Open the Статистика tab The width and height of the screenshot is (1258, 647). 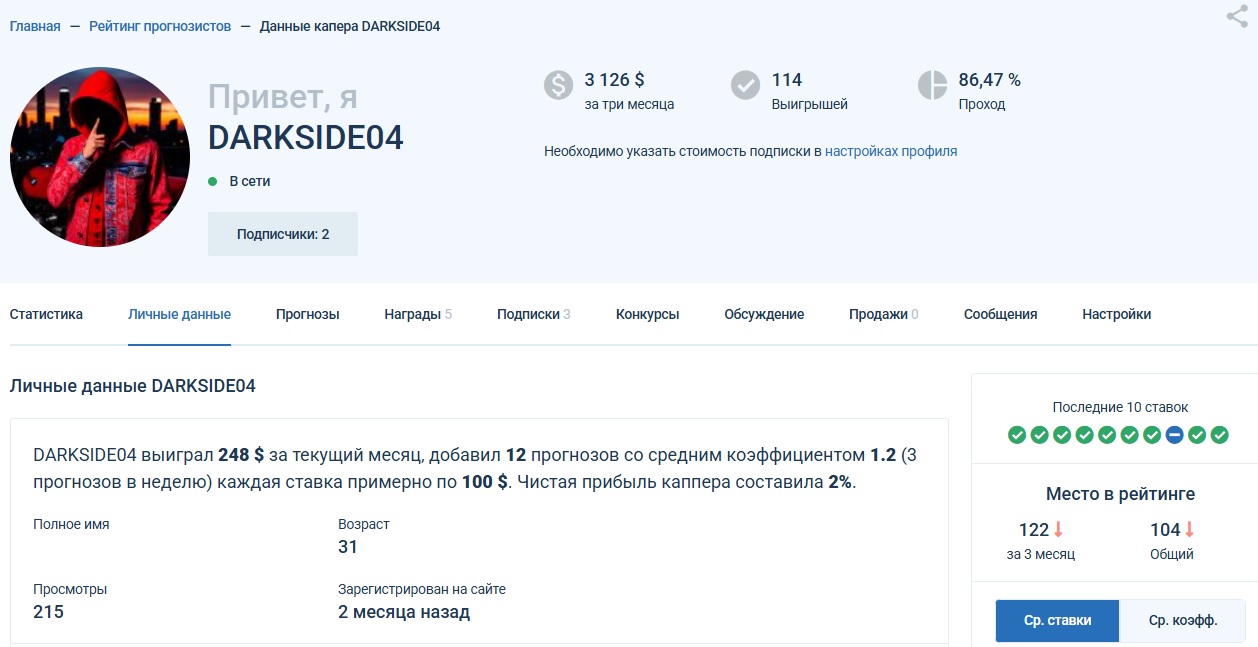click(46, 314)
